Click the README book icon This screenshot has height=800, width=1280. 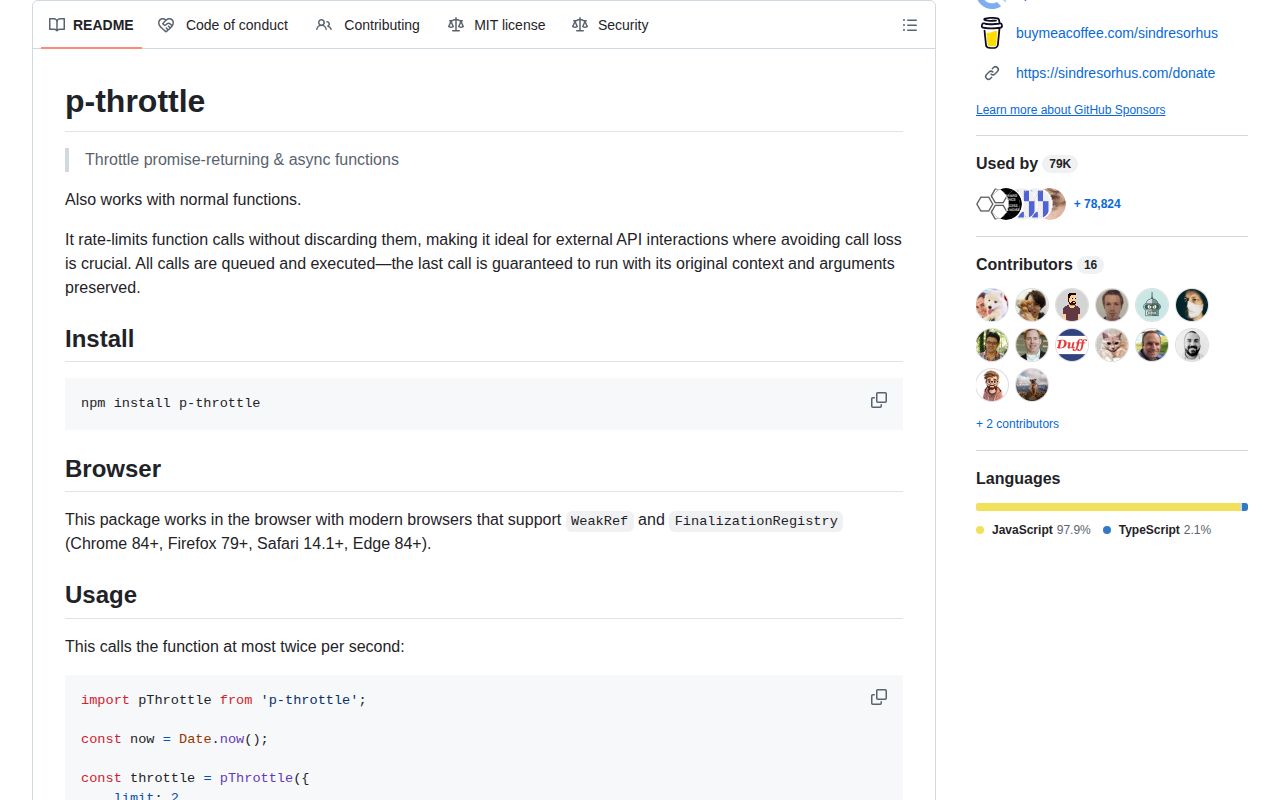click(x=57, y=25)
